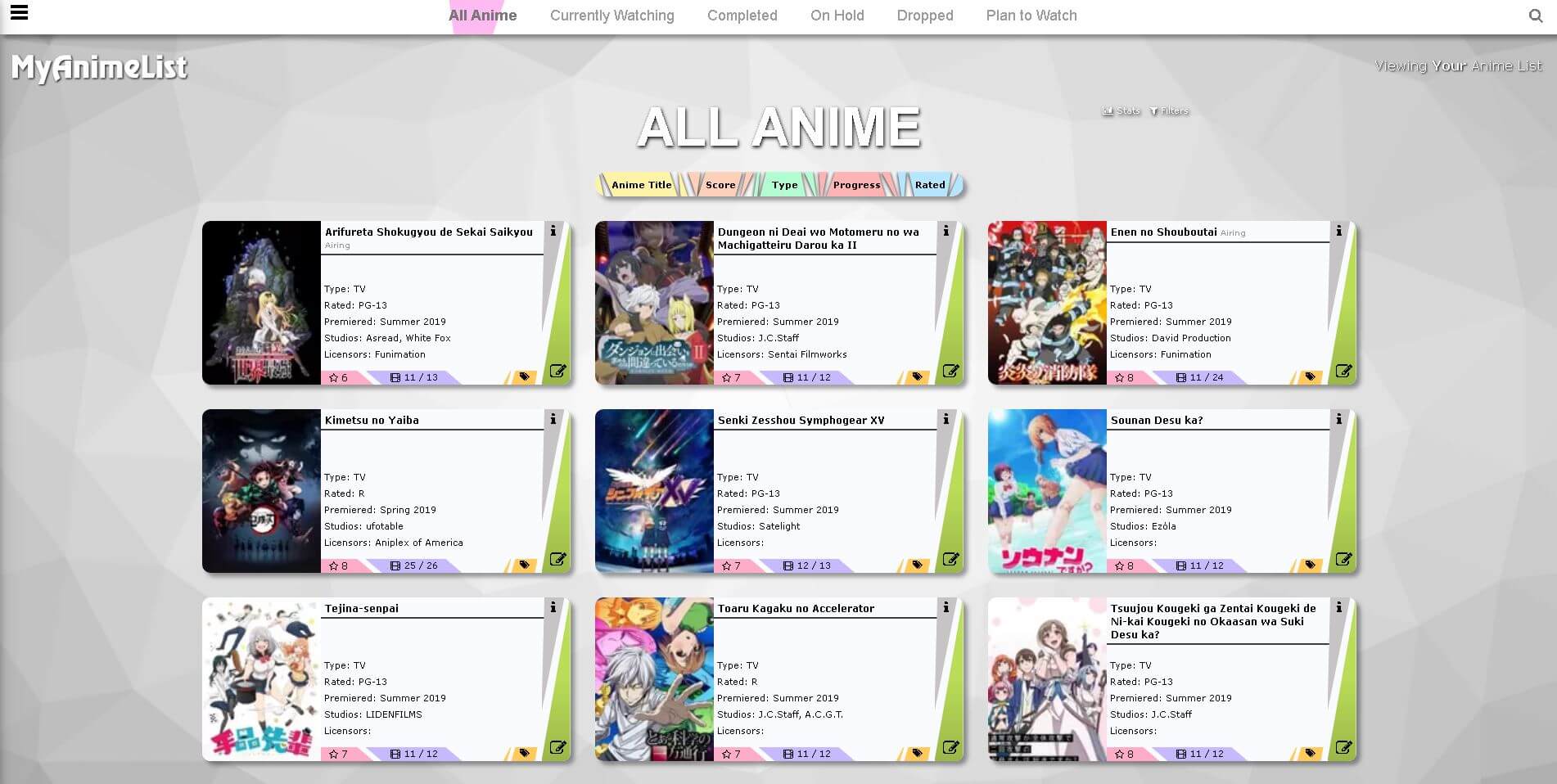Click Kimetsu no Yaiba cover thumbnail
Screen dimensions: 1557x784
tap(261, 491)
